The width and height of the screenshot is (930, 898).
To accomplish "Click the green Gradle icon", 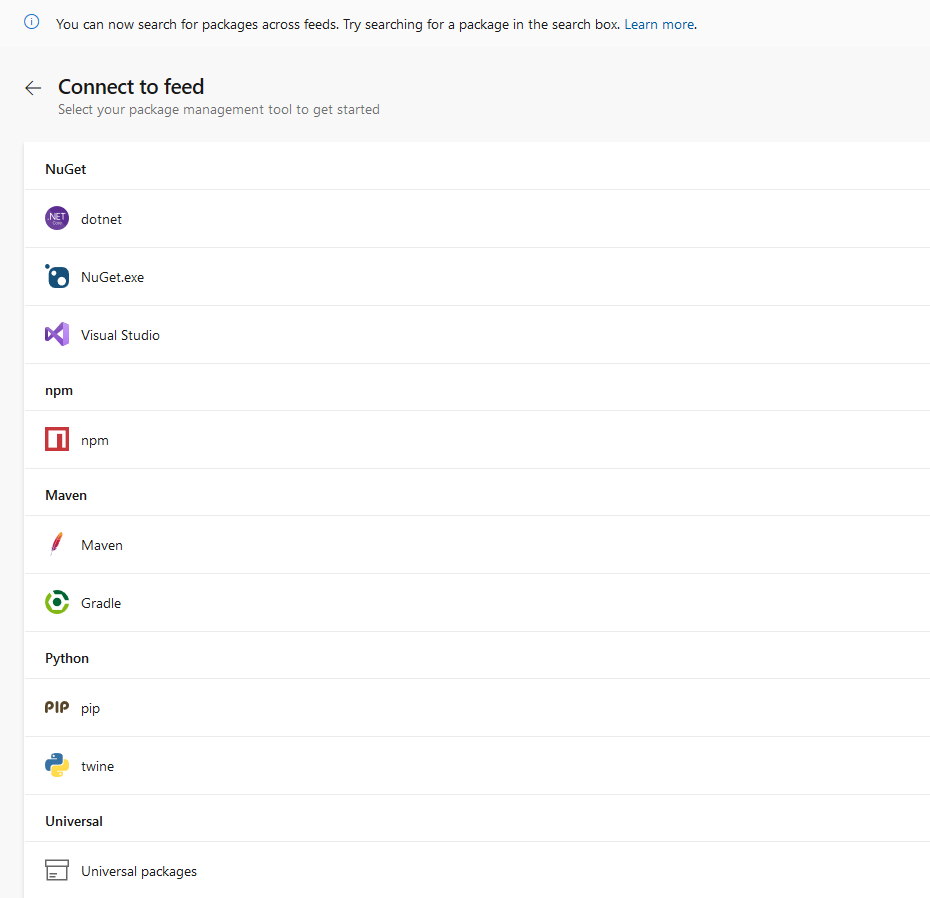I will coord(57,603).
